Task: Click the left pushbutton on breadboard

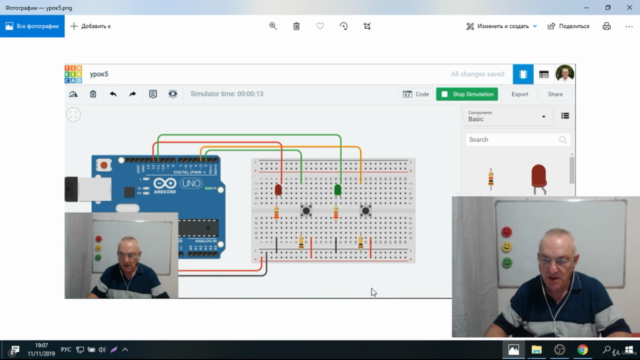Action: 306,211
